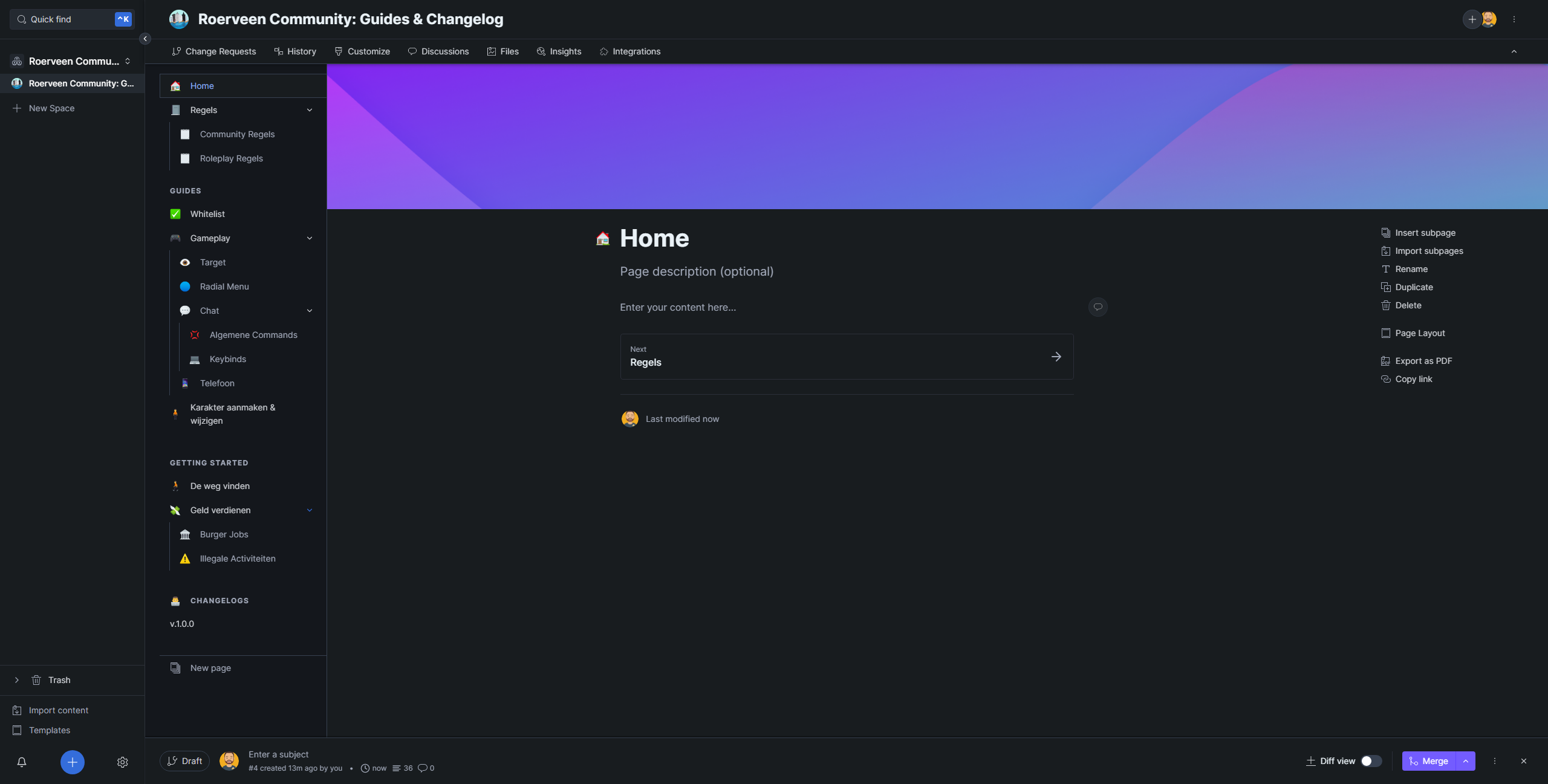Image resolution: width=1548 pixels, height=784 pixels.
Task: Go to next page Regels card
Action: 847,357
